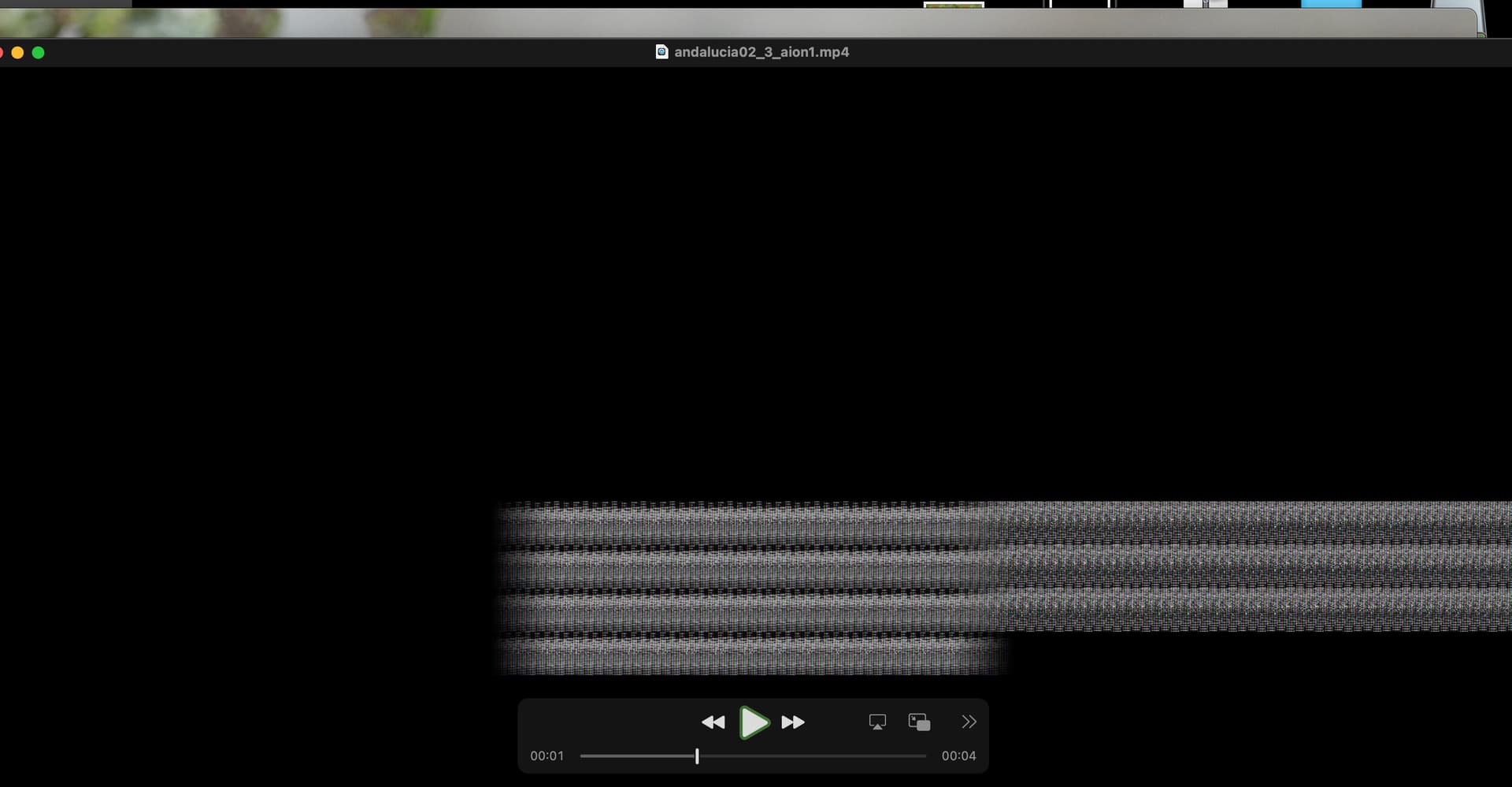Select the green landscape thumbnail behind the window
Image resolution: width=1512 pixels, height=787 pixels.
(x=954, y=5)
